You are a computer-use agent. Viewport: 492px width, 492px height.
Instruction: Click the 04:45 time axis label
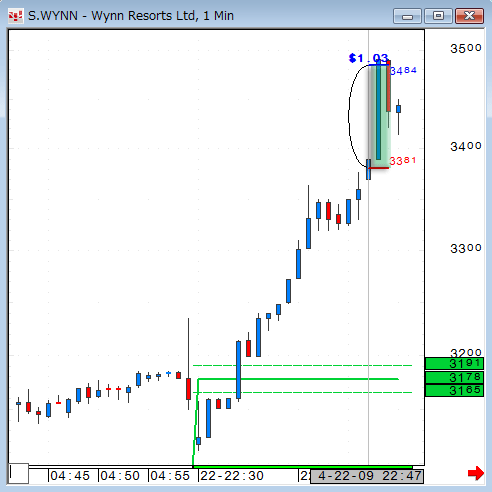pos(70,476)
